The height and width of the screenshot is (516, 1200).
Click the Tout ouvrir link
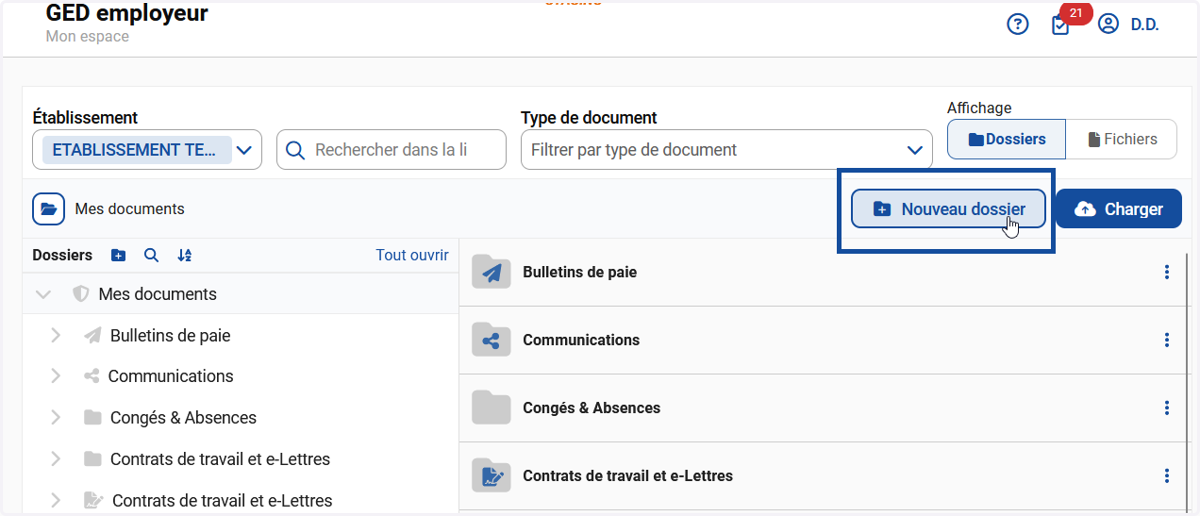412,255
